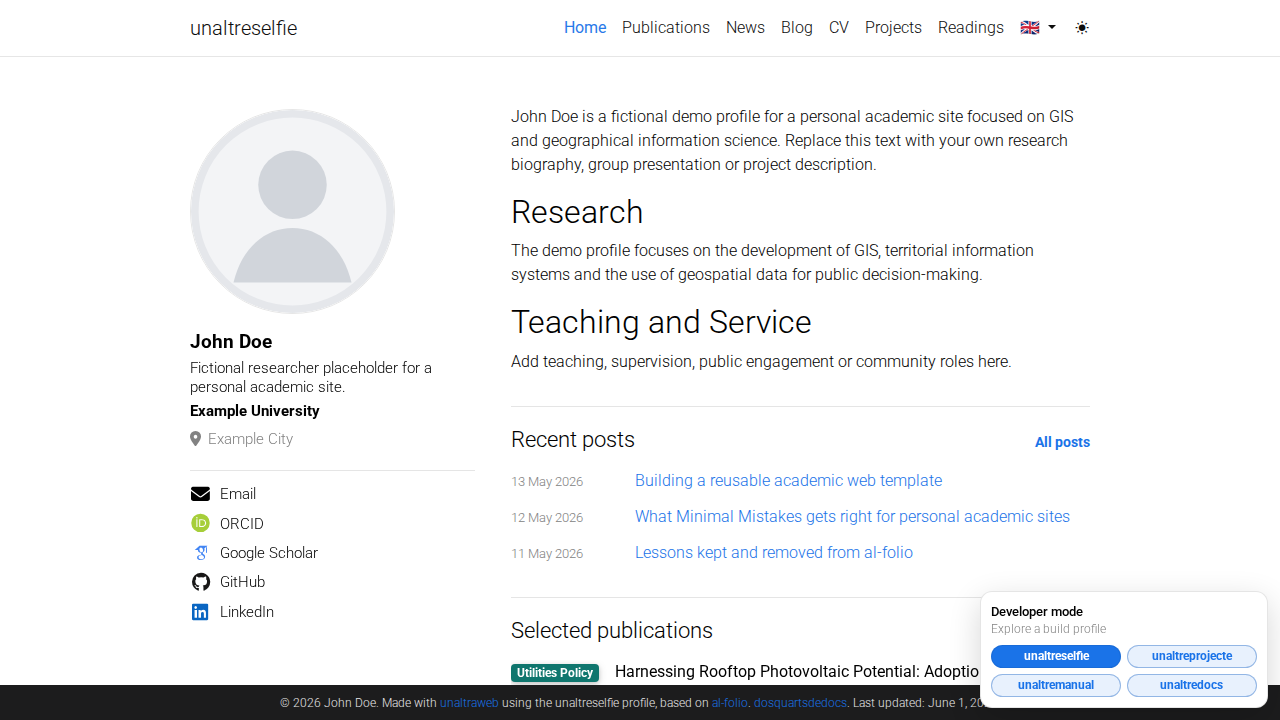Follow the dosquartsdedocs footer link
Image resolution: width=1280 pixels, height=720 pixels.
tap(800, 703)
